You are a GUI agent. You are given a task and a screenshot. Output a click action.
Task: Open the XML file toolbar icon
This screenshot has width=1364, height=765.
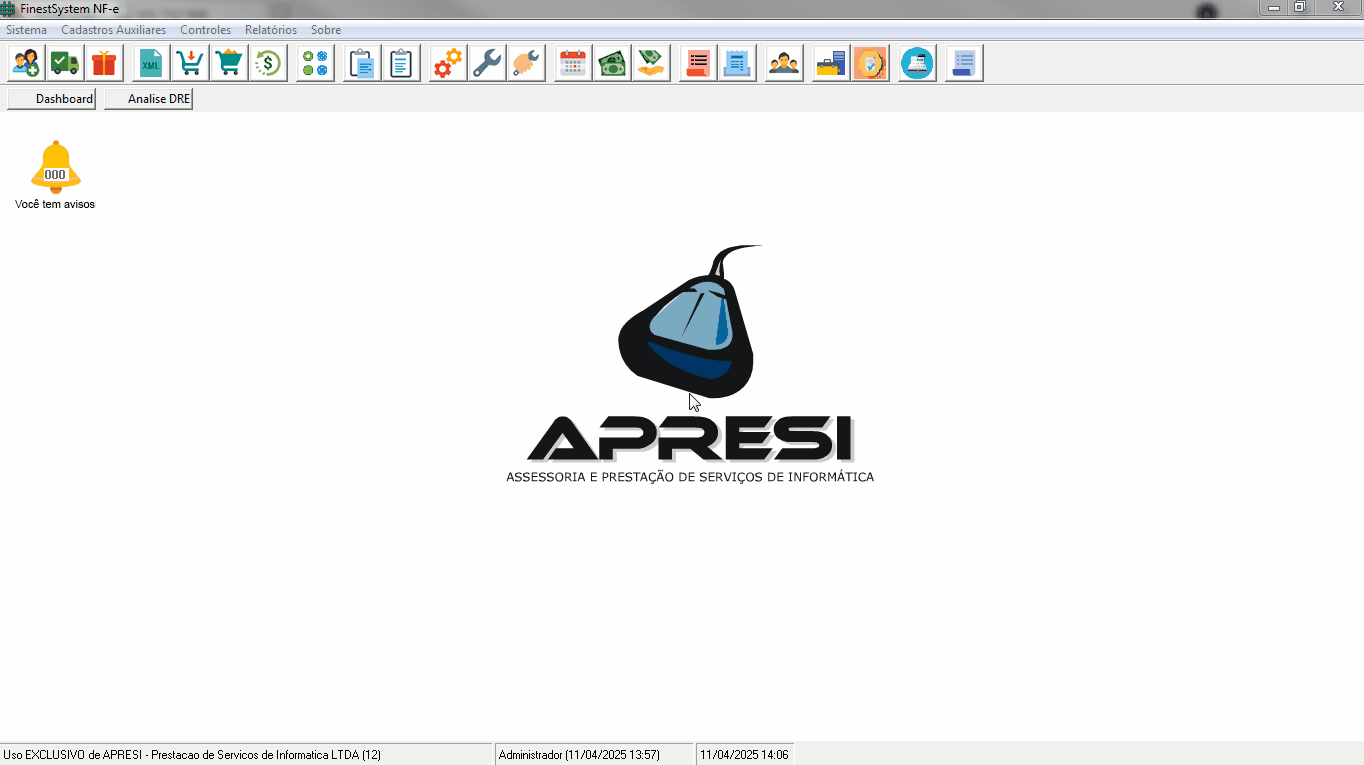tap(151, 64)
